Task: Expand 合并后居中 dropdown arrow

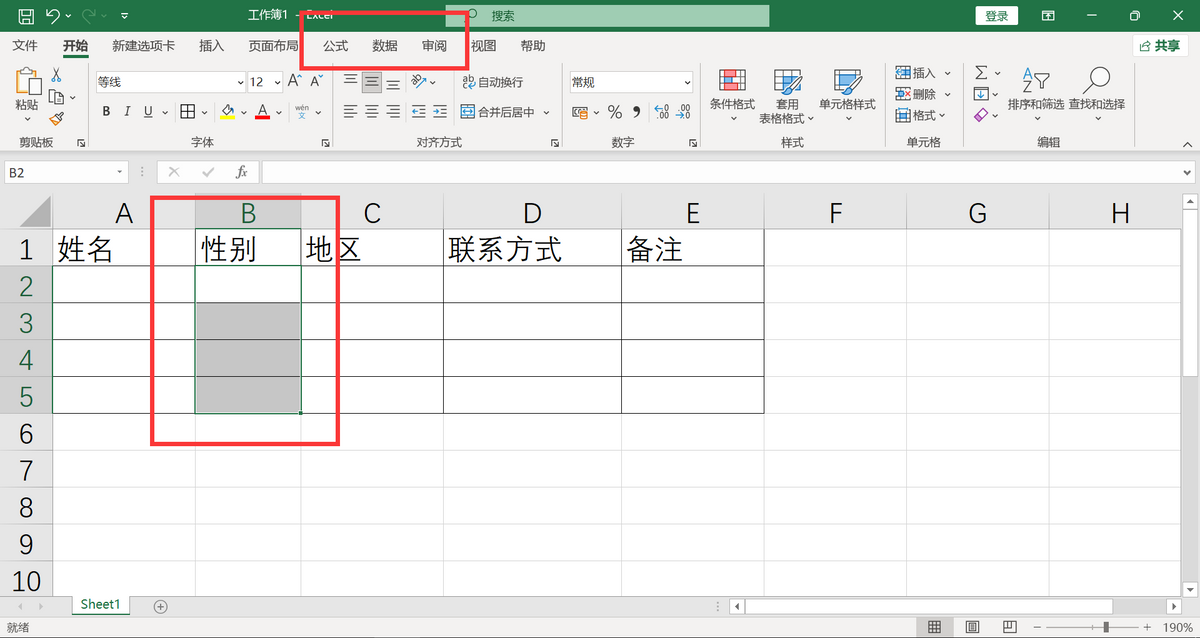Action: tap(547, 112)
